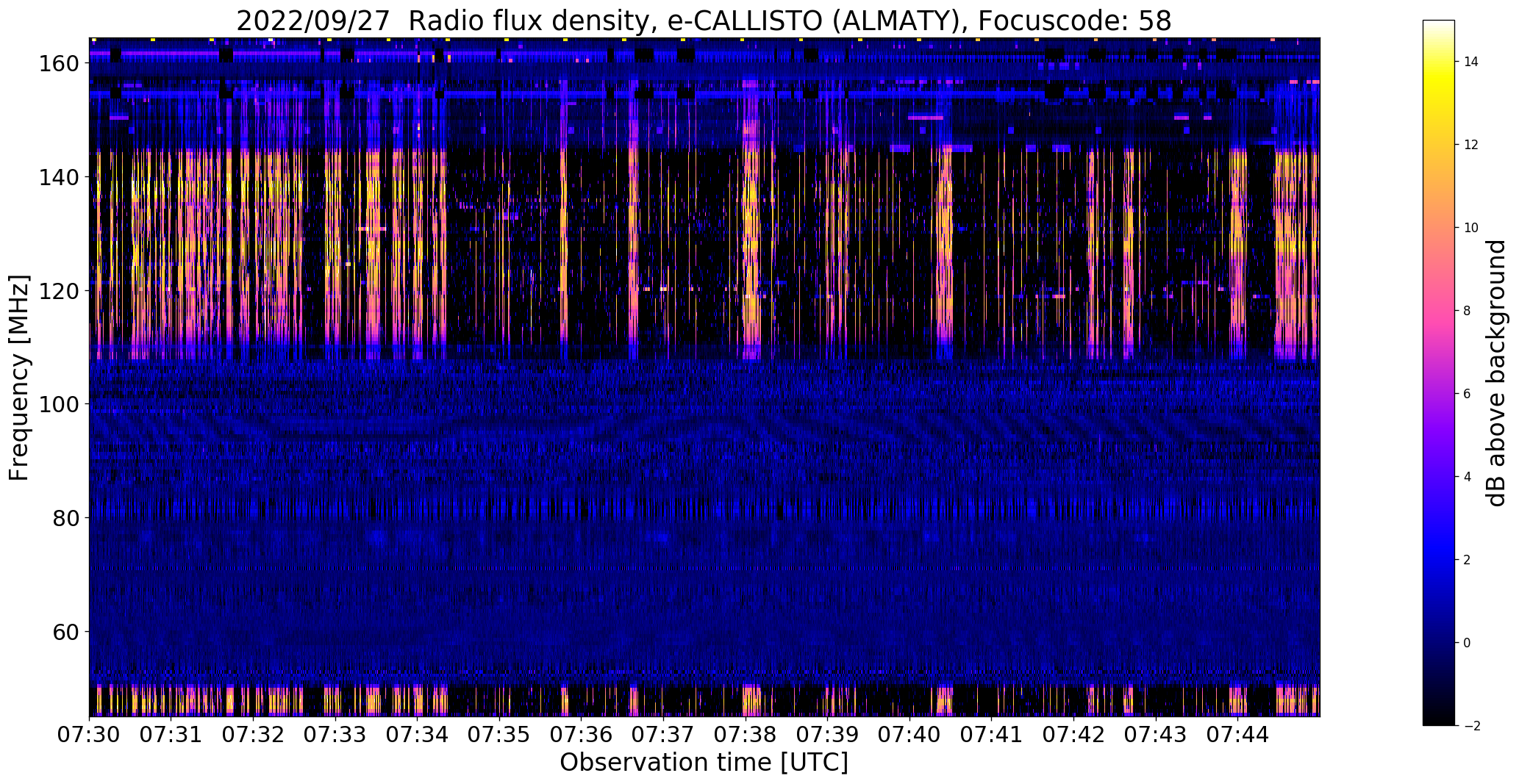Image resolution: width=1519 pixels, height=784 pixels.
Task: Click the 07:30 time tick label
Action: point(90,733)
